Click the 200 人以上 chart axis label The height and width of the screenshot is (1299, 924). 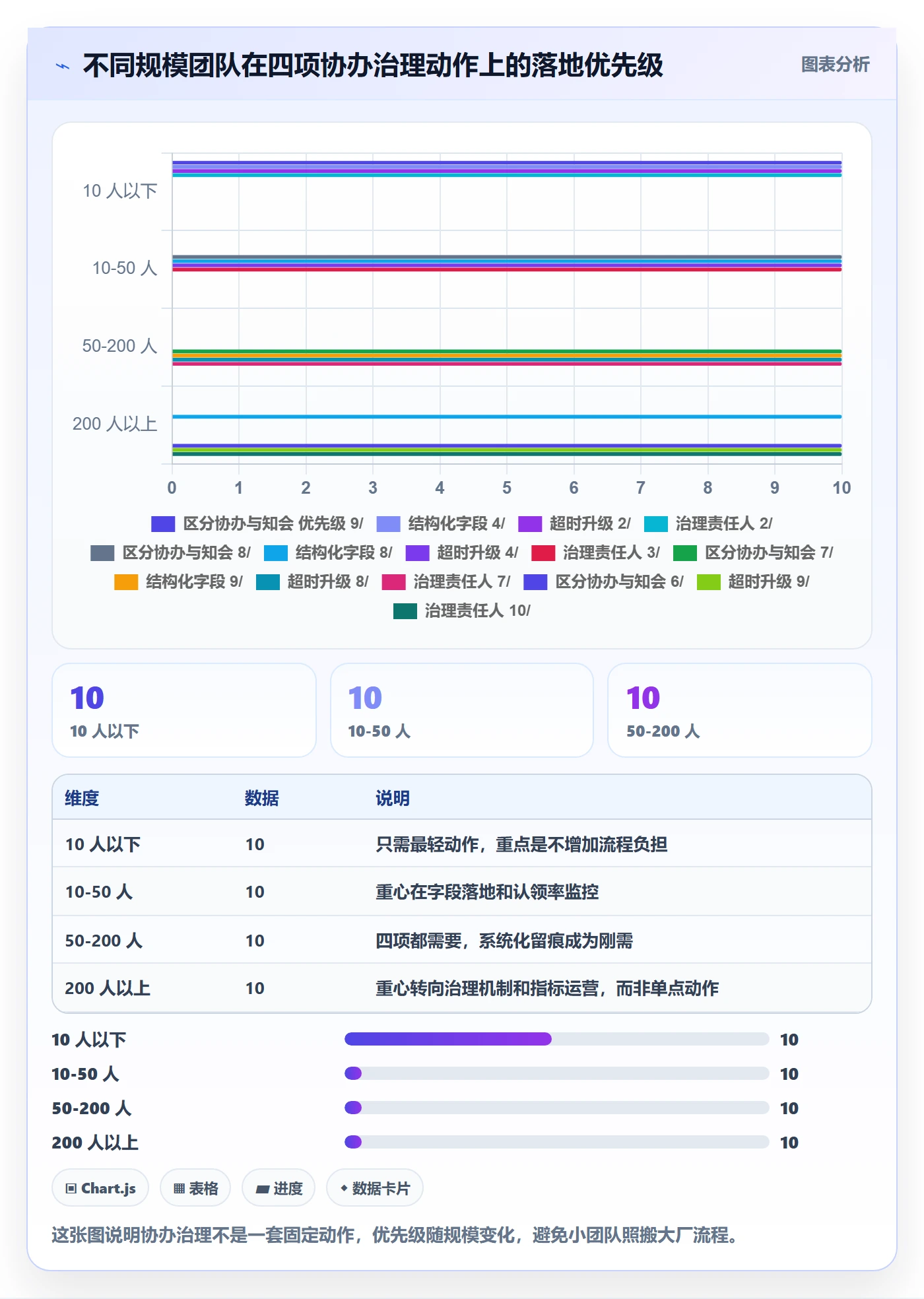click(115, 424)
